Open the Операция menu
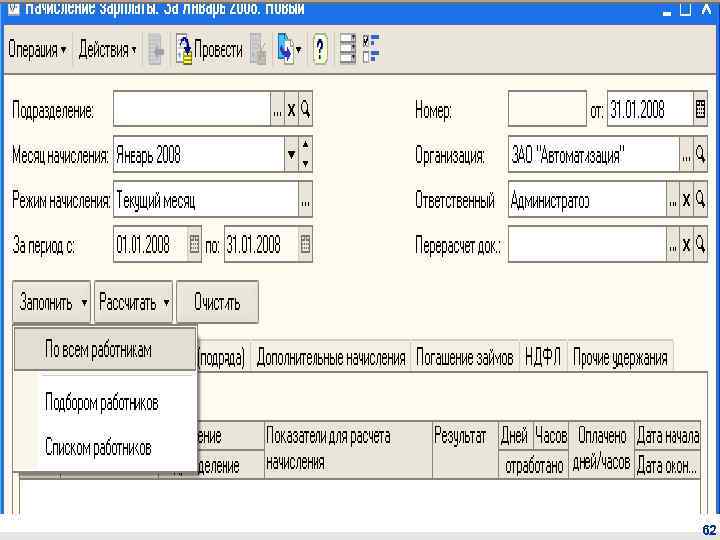 coord(38,50)
